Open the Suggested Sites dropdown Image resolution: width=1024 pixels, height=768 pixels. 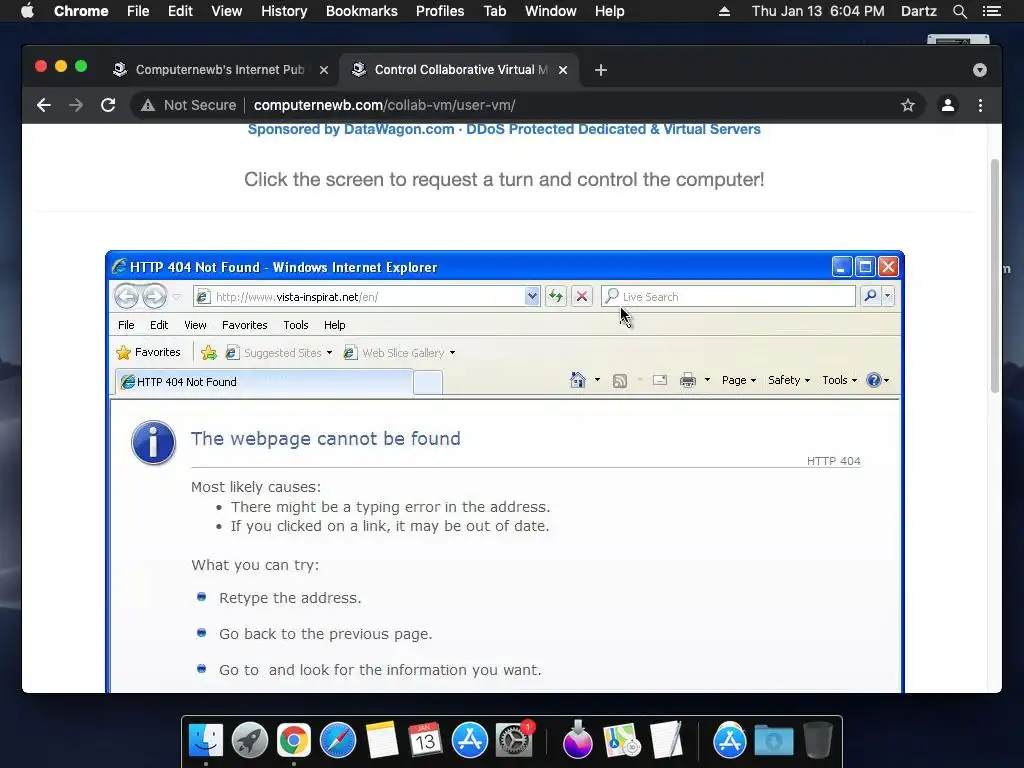(329, 353)
